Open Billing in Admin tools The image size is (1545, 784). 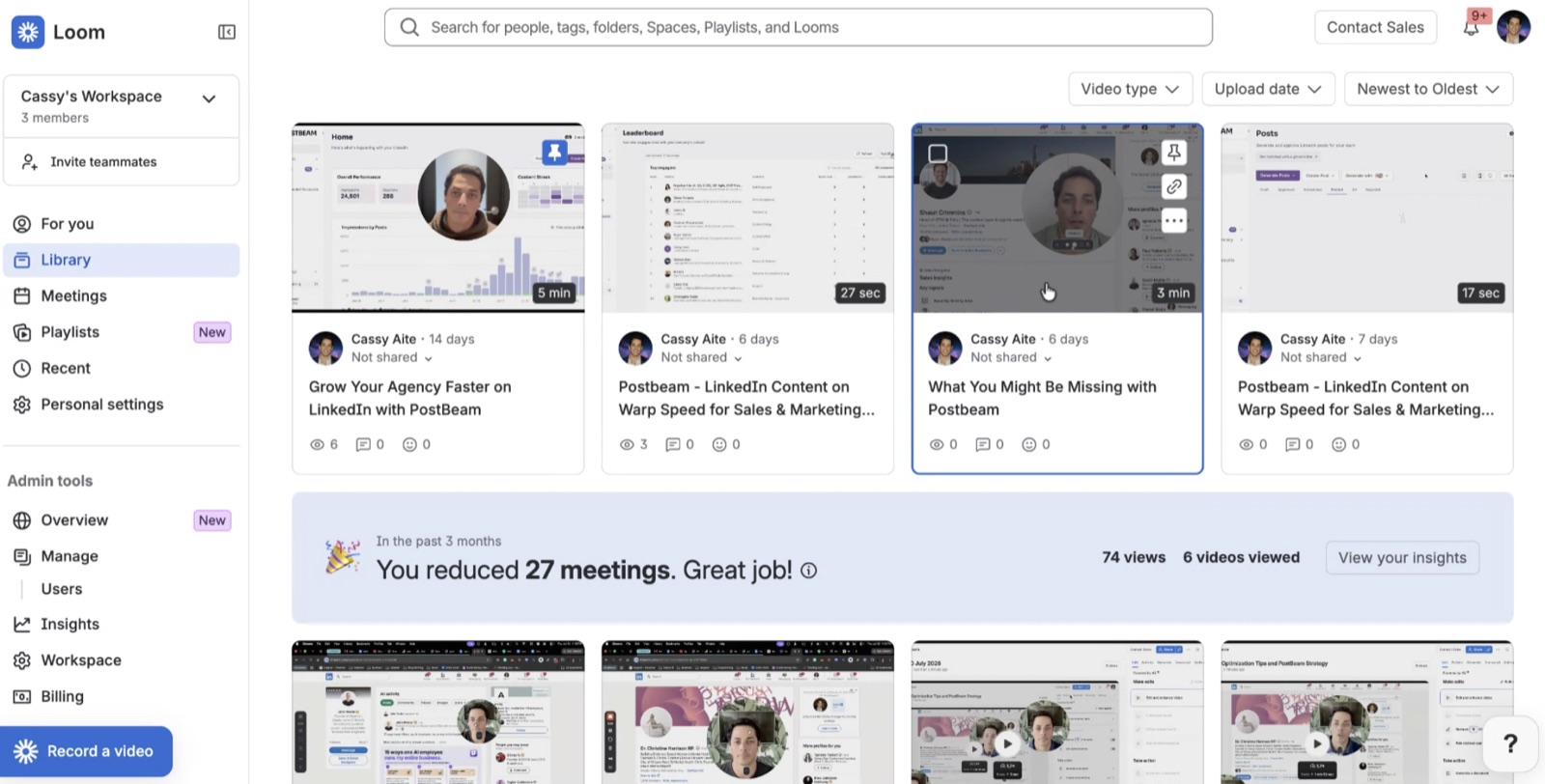coord(122,696)
